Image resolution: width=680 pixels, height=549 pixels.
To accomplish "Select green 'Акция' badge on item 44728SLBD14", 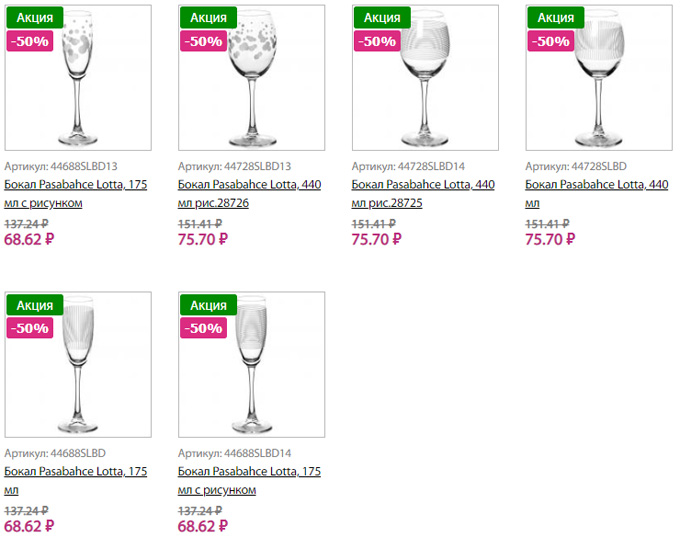I will [382, 17].
